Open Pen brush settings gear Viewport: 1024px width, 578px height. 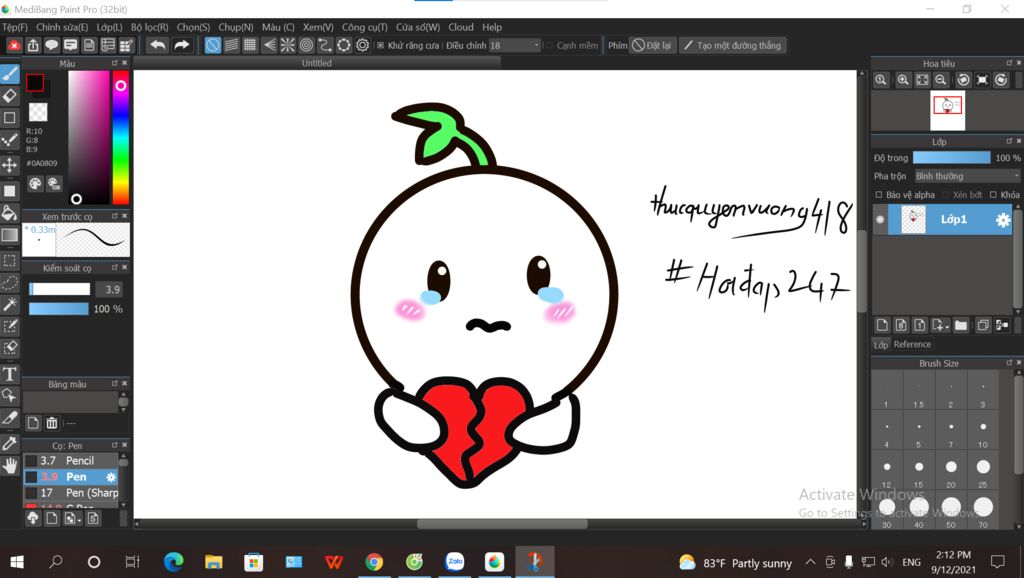pos(111,477)
